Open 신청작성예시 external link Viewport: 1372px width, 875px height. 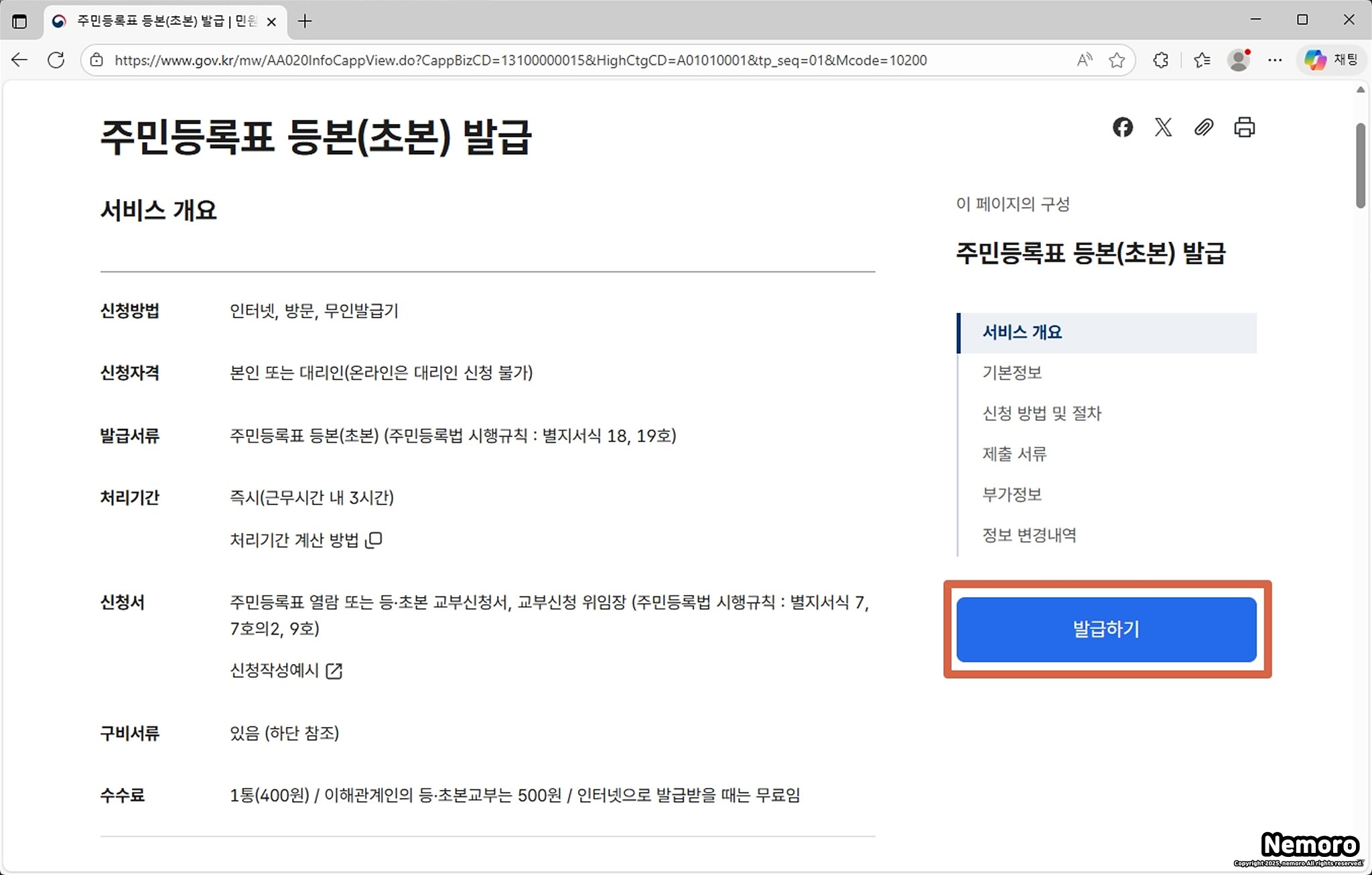point(286,671)
